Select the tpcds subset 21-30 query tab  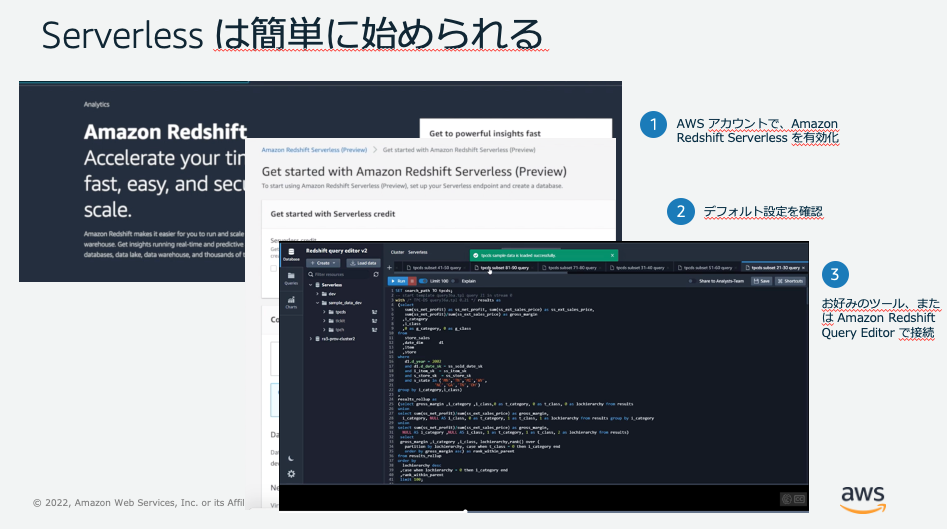tap(773, 268)
